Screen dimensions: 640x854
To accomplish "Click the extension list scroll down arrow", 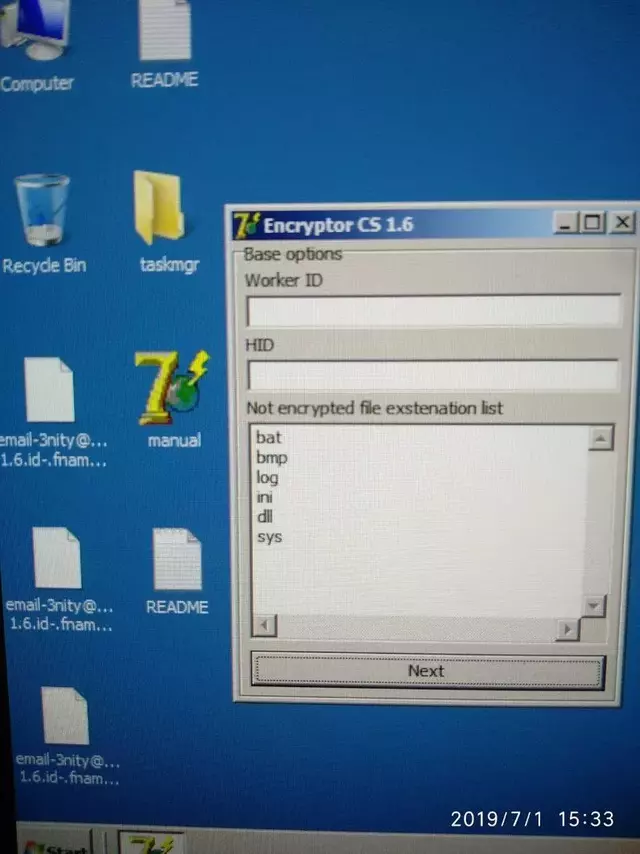I will 594,606.
